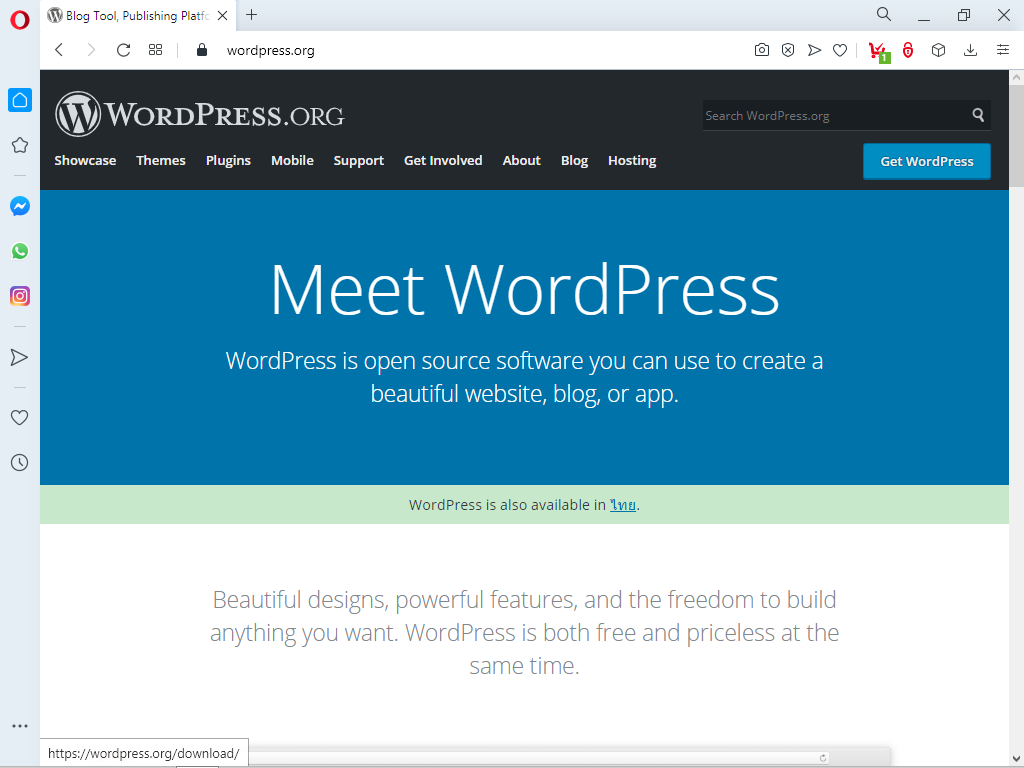Open the History clock icon in sidebar
Screen dimensions: 1024x768
click(x=19, y=462)
